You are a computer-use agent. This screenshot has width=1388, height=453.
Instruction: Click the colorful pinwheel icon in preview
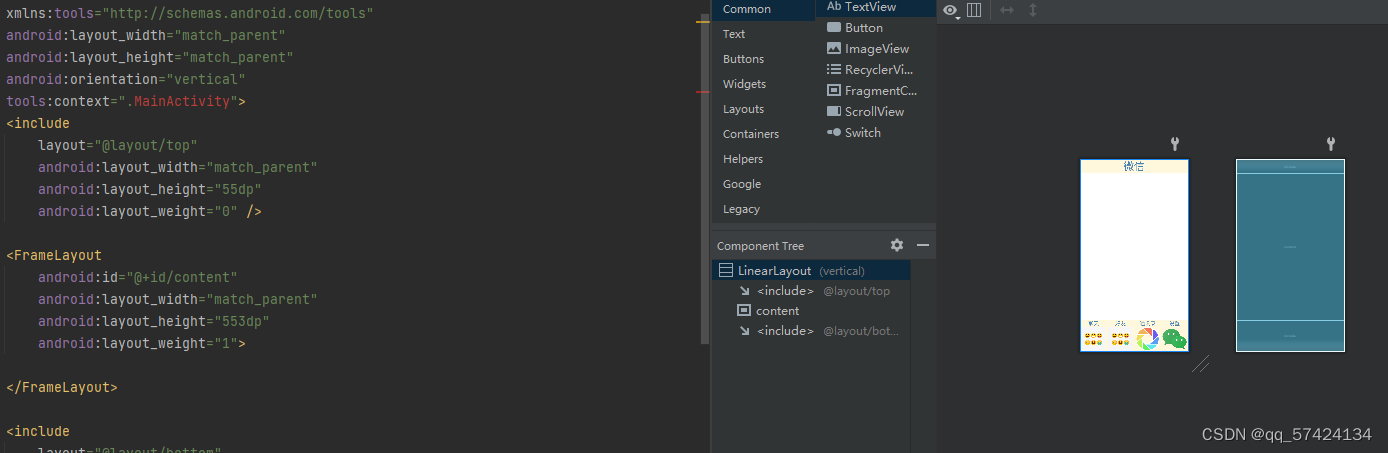(1148, 339)
